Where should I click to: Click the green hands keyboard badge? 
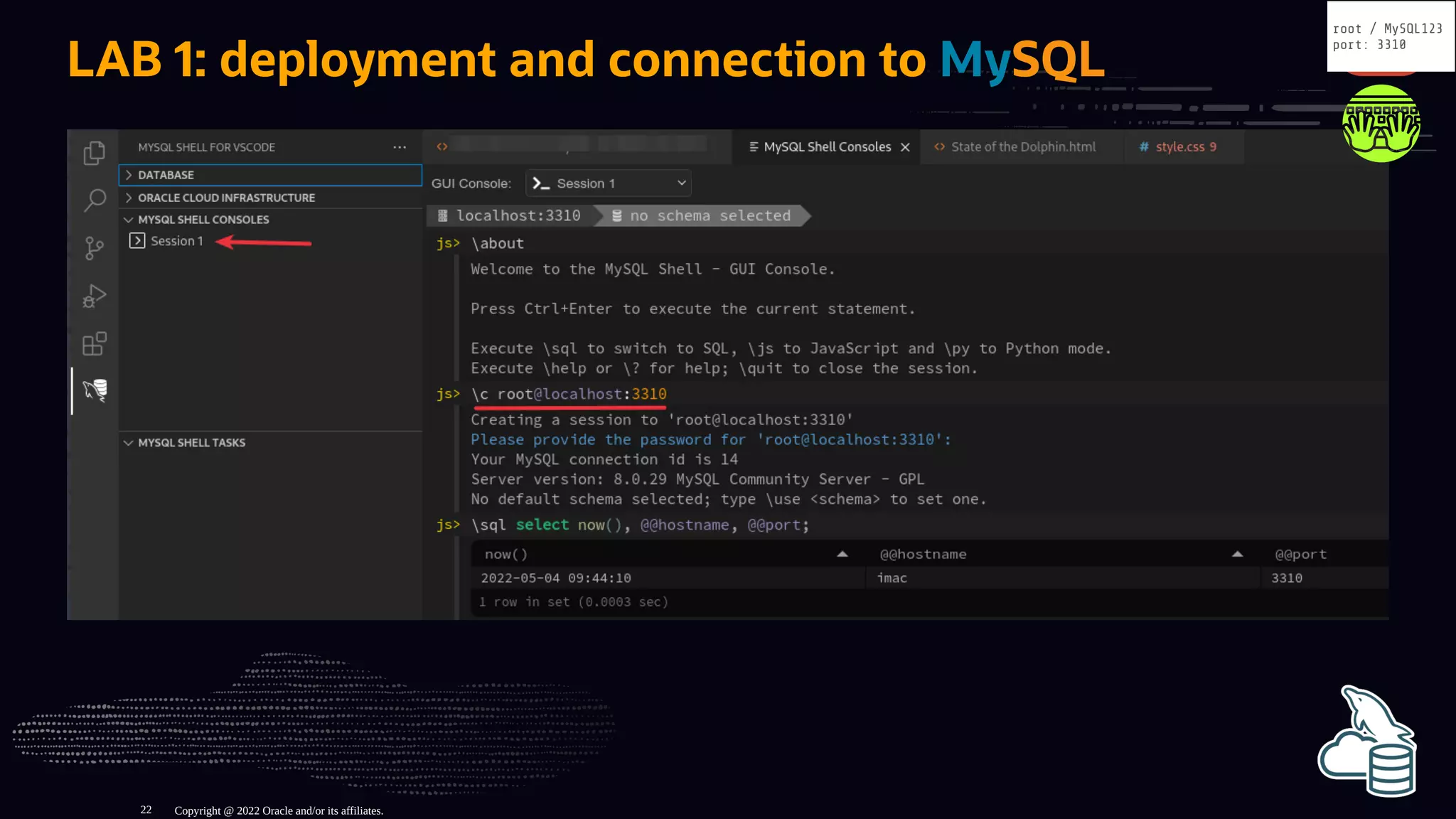coord(1381,124)
